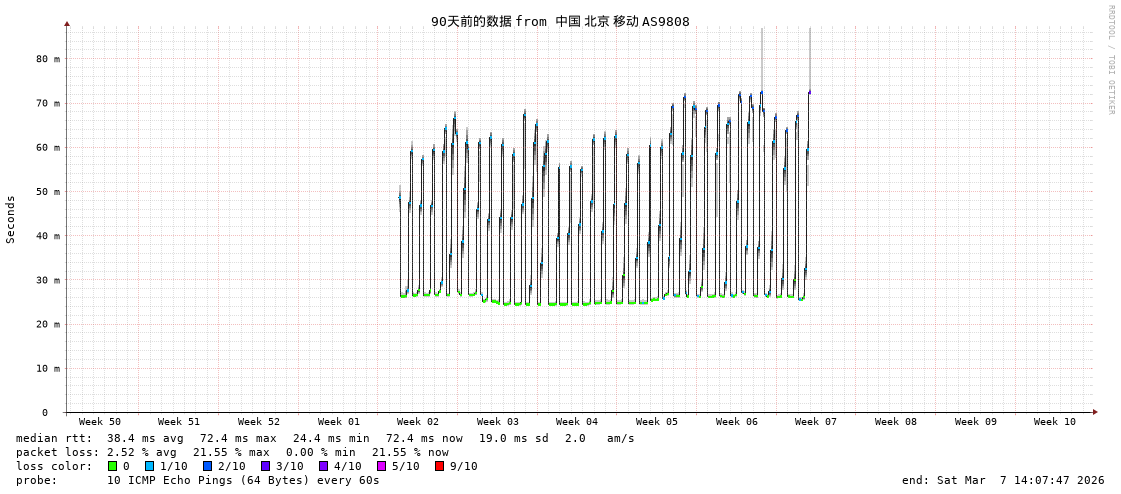
Task: Click the 80 m y-axis label
Action: click(x=48, y=59)
